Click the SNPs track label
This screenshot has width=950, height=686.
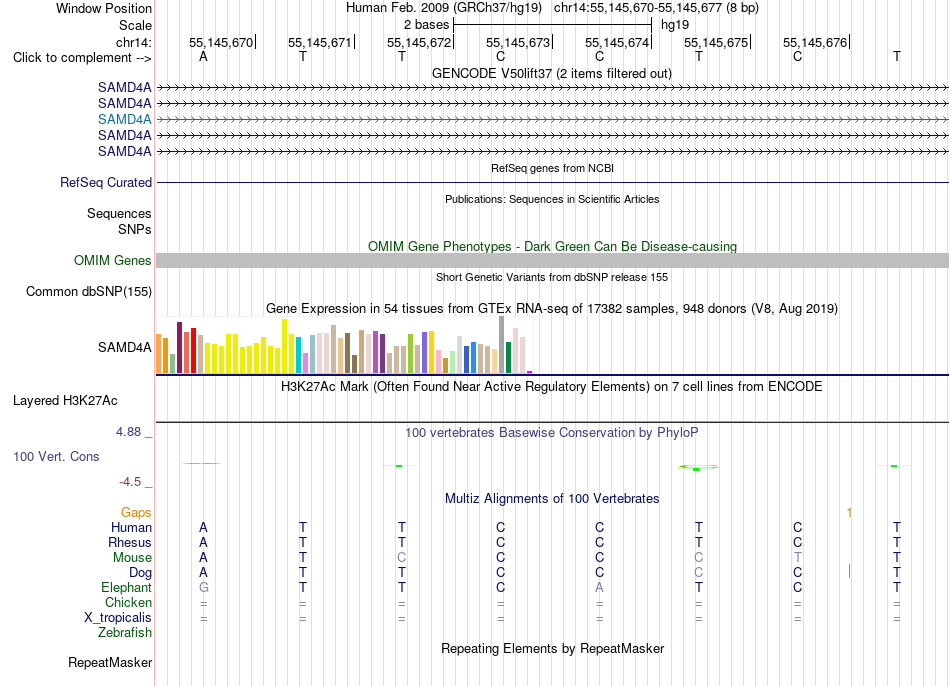[135, 230]
